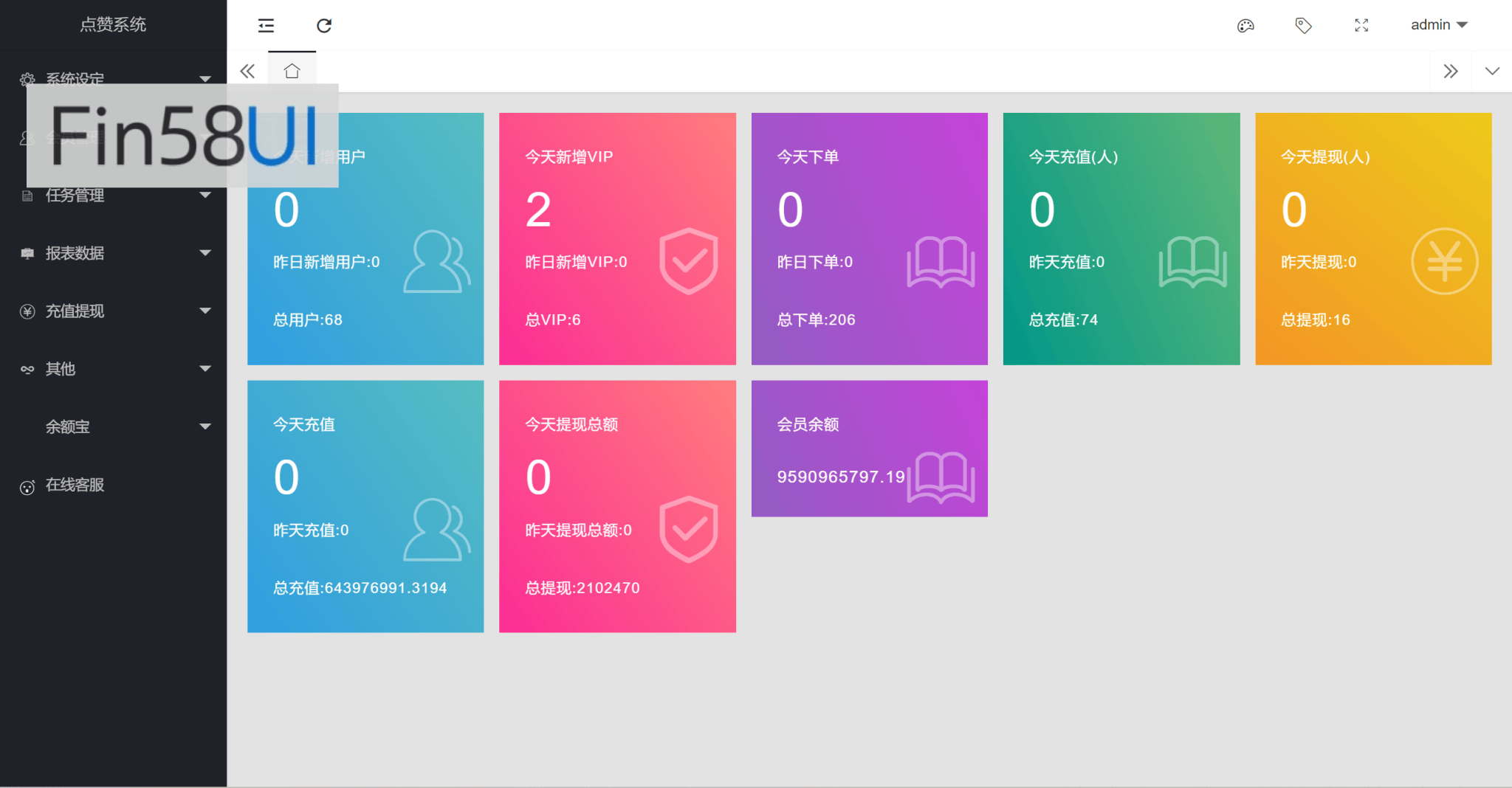Screen dimensions: 1512x788
Task: Open 在线客服 in the sidebar
Action: point(75,485)
